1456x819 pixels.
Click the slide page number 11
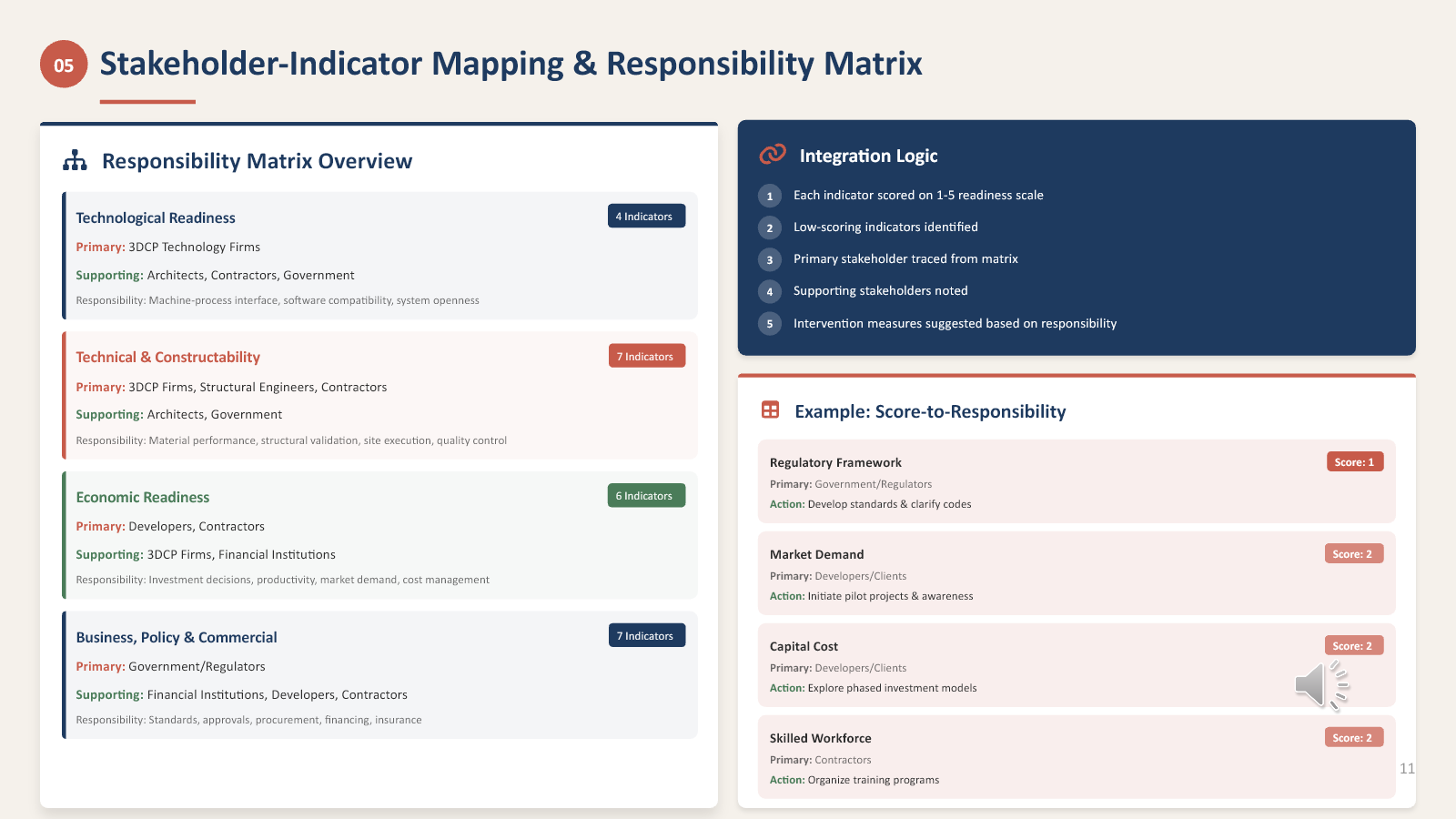[1407, 768]
